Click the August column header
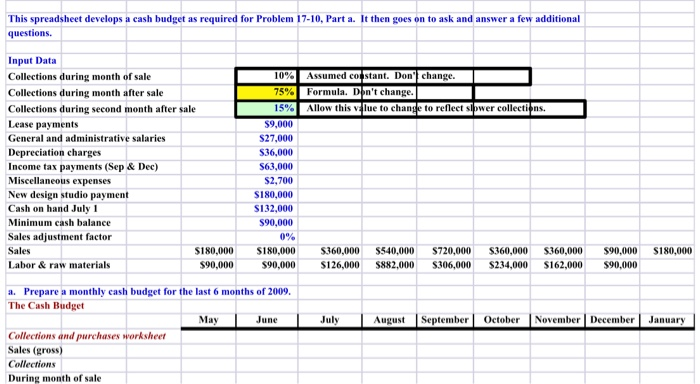The width and height of the screenshot is (700, 384). pyautogui.click(x=389, y=320)
